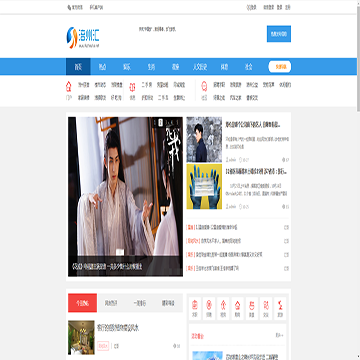This screenshot has height=360, width=360.
Task: Click the blue button in the page header
Action: click(x=279, y=34)
